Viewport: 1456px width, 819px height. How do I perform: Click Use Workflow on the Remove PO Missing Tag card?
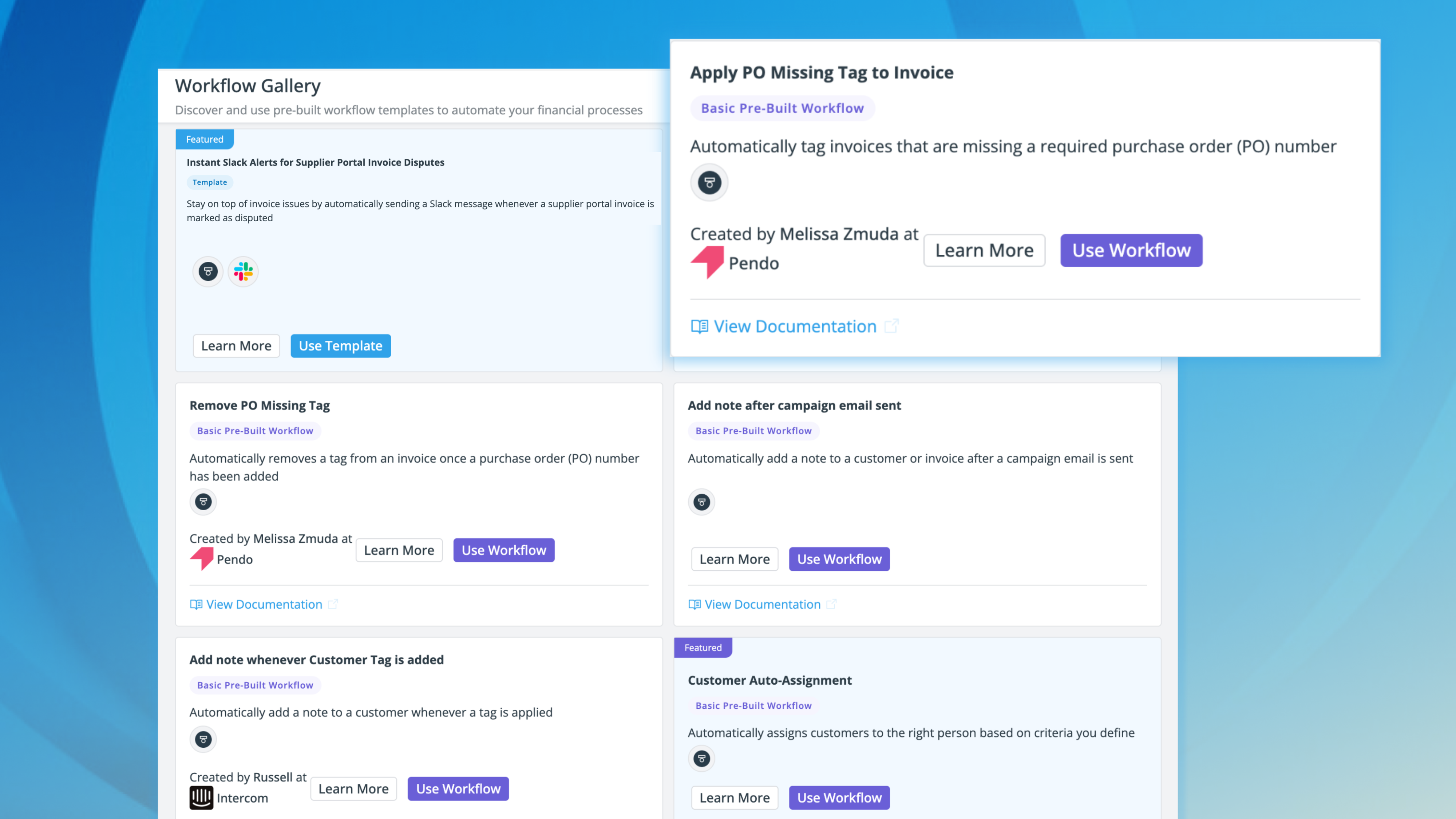pos(504,550)
